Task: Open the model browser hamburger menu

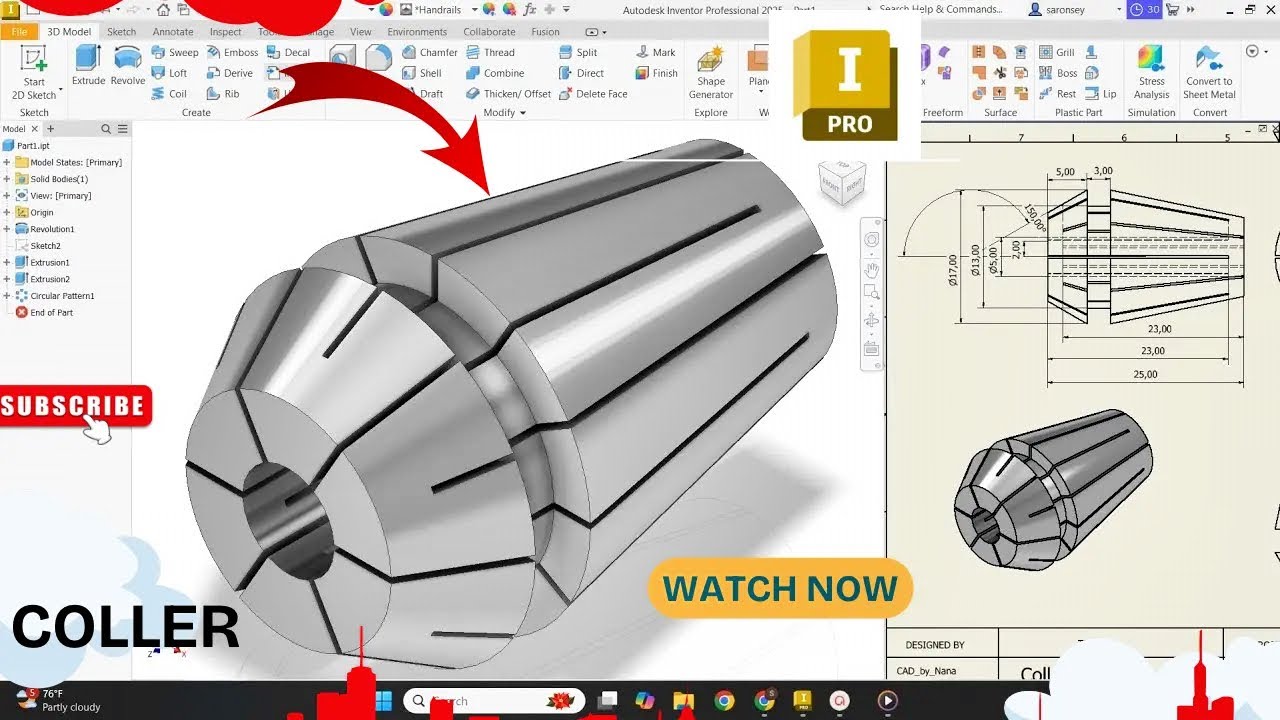Action: [x=123, y=129]
